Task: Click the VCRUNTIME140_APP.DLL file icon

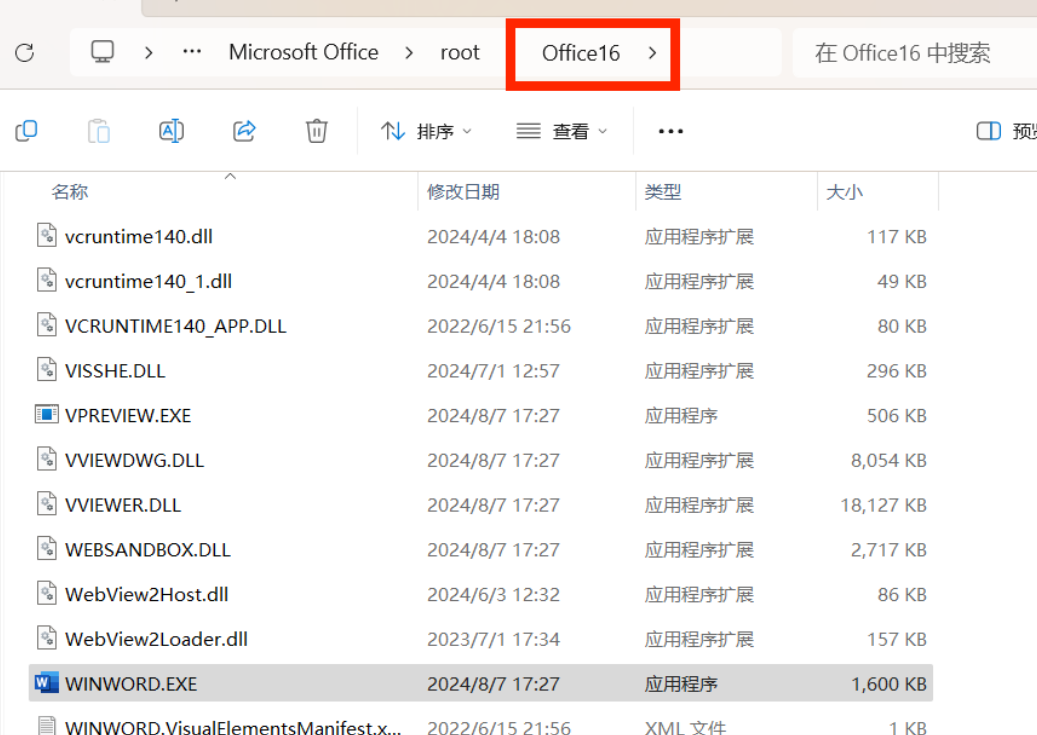Action: (x=46, y=325)
